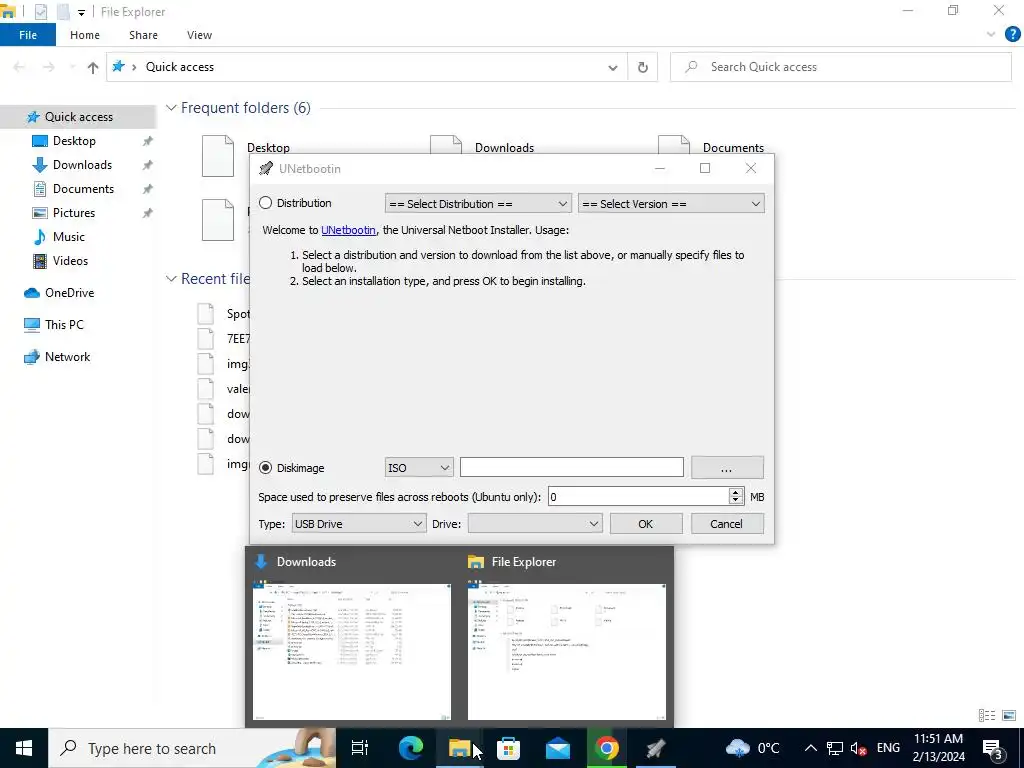1024x768 pixels.
Task: Select This PC in navigation pane
Action: point(64,325)
